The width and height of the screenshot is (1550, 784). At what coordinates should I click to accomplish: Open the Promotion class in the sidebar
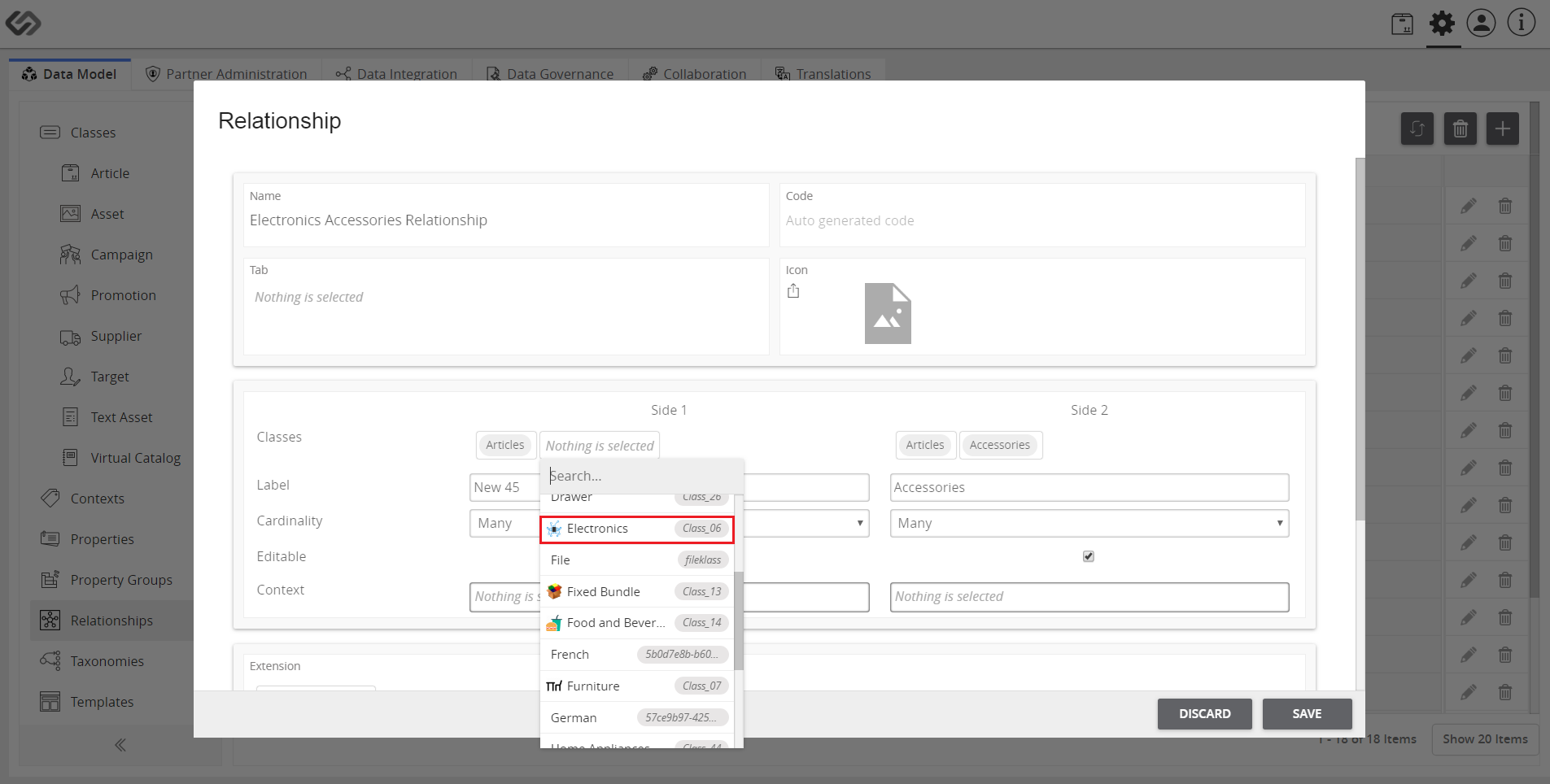click(123, 295)
